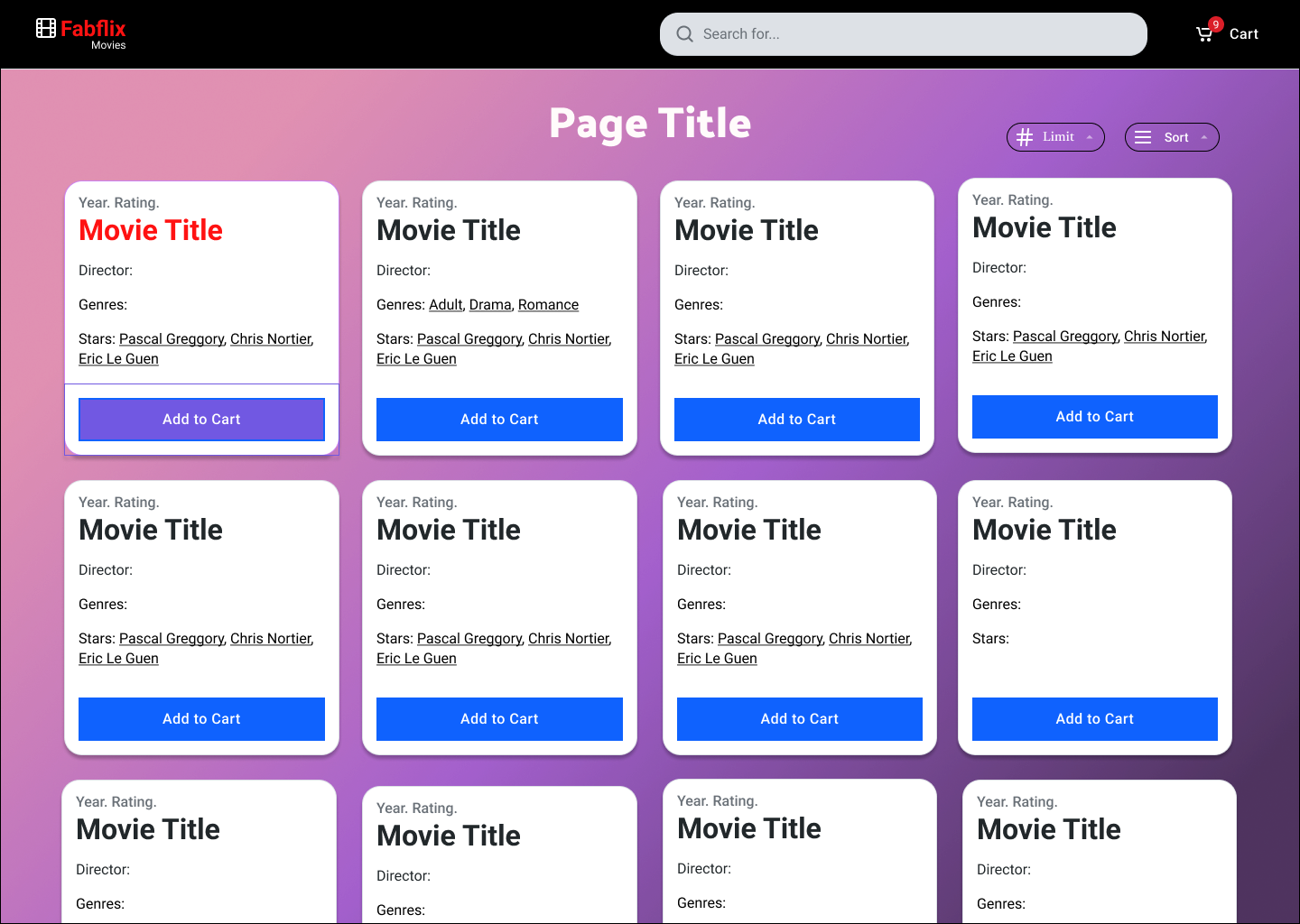The image size is (1300, 924).
Task: Select the Romance genre link
Action: click(548, 305)
